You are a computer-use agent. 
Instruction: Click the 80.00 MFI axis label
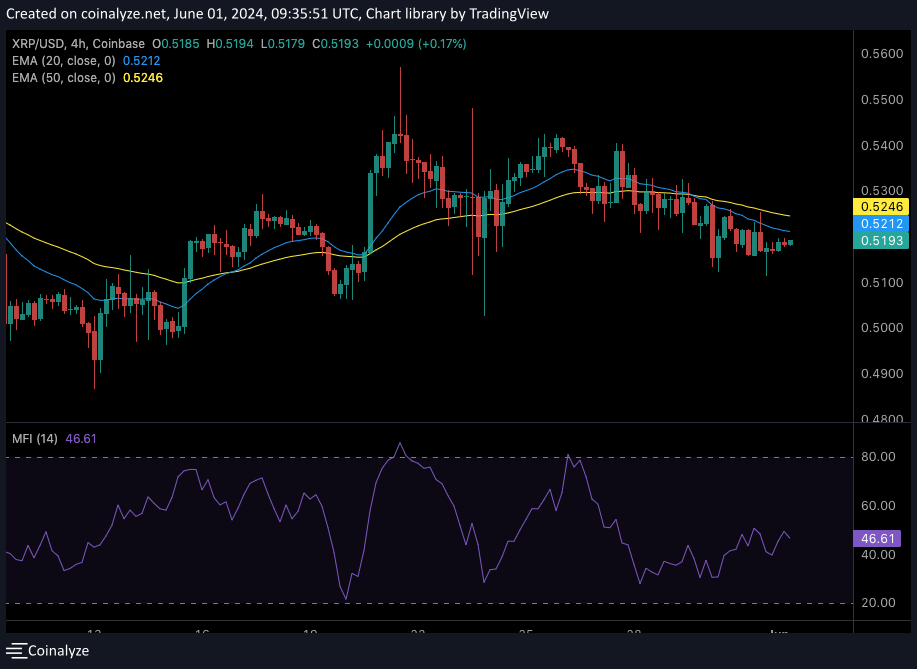878,457
